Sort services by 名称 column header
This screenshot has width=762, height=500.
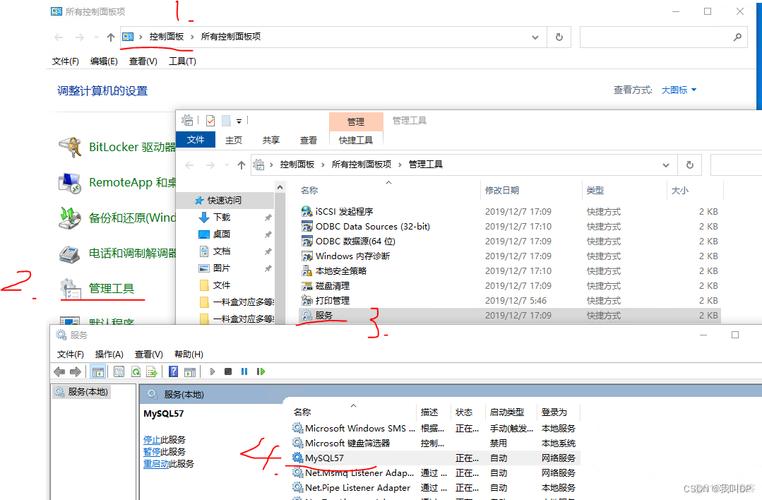[353, 412]
